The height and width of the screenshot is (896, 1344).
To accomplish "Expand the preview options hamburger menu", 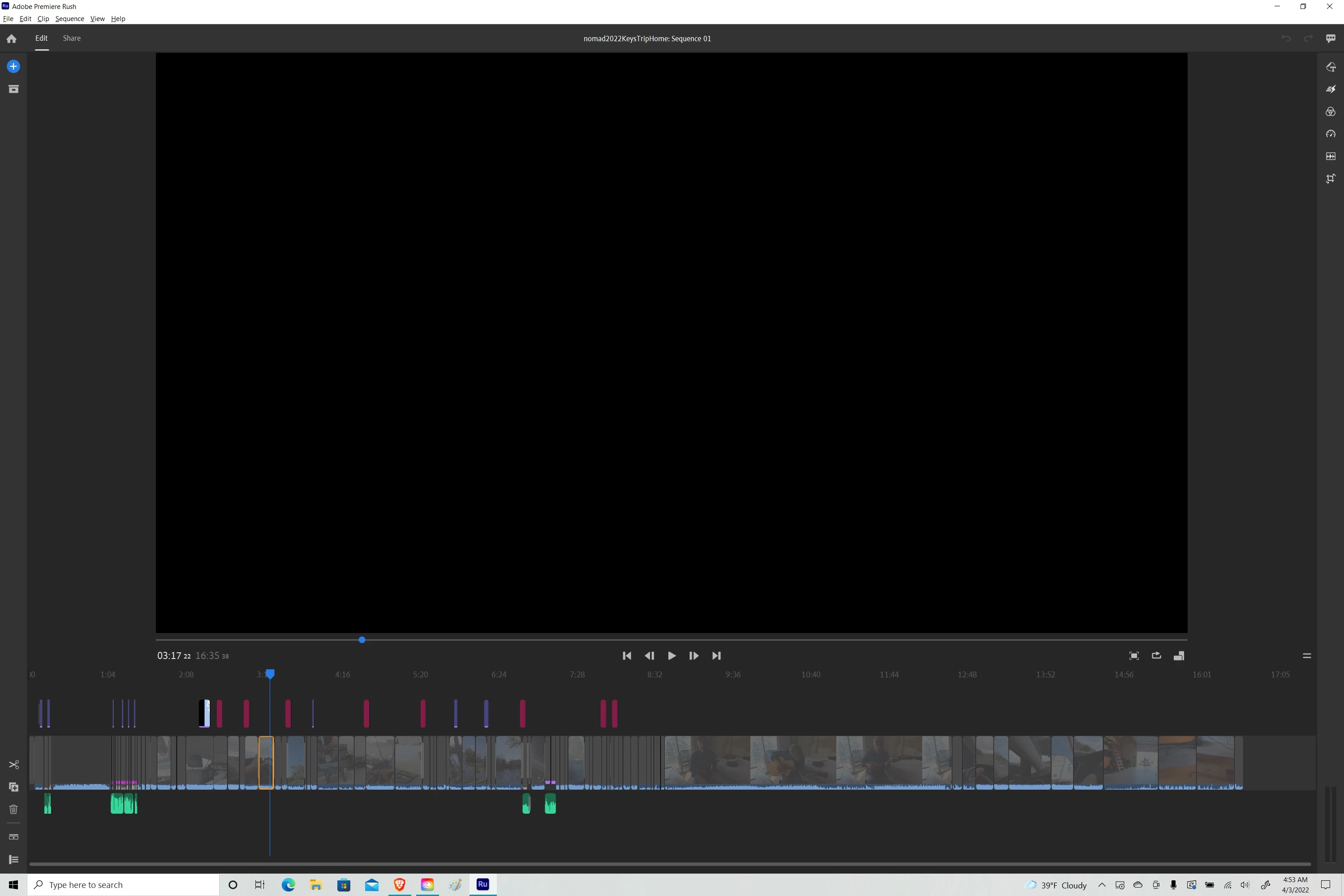I will 1306,655.
